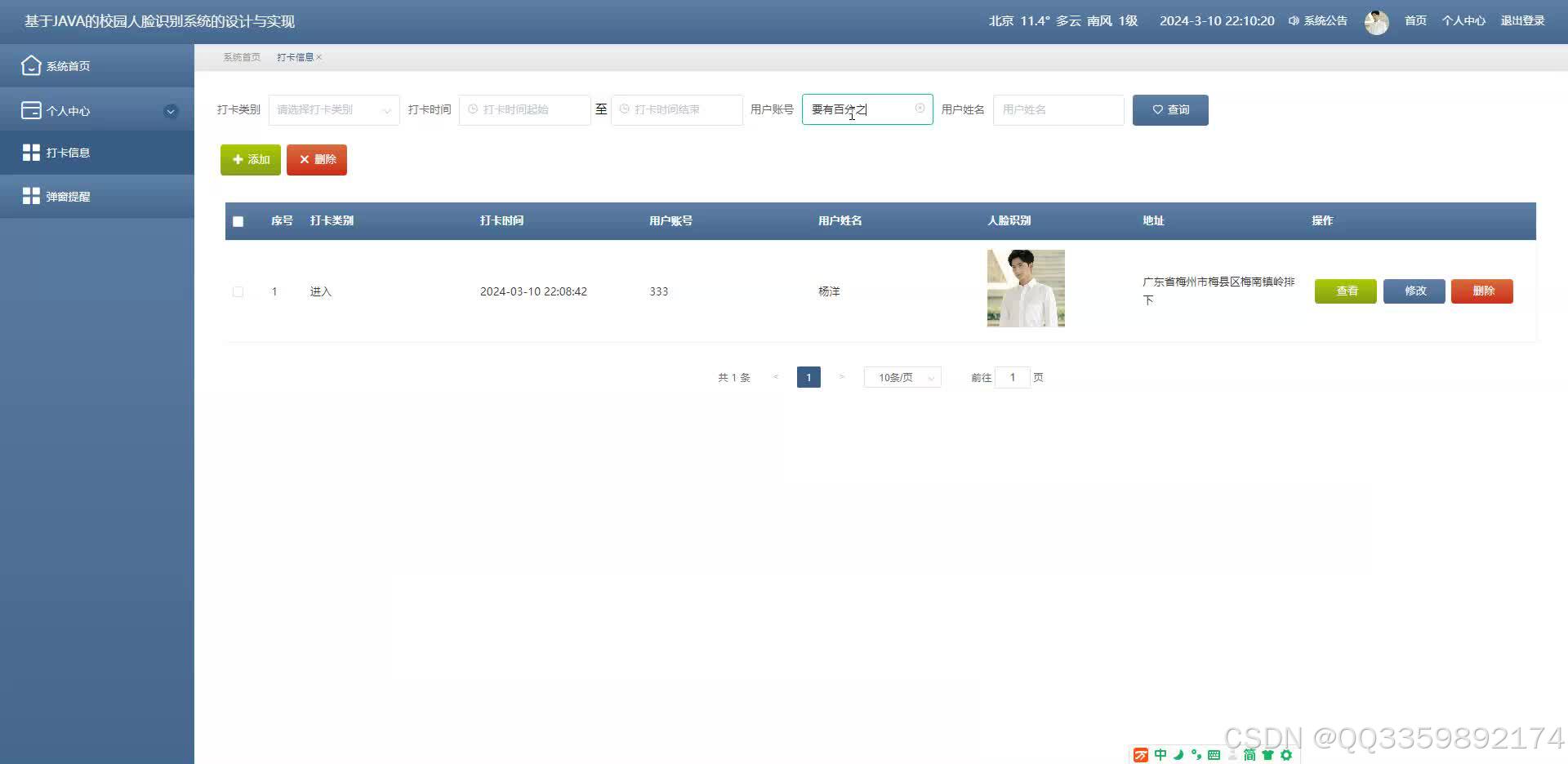
Task: Focus the 用户账号 input field
Action: (867, 109)
